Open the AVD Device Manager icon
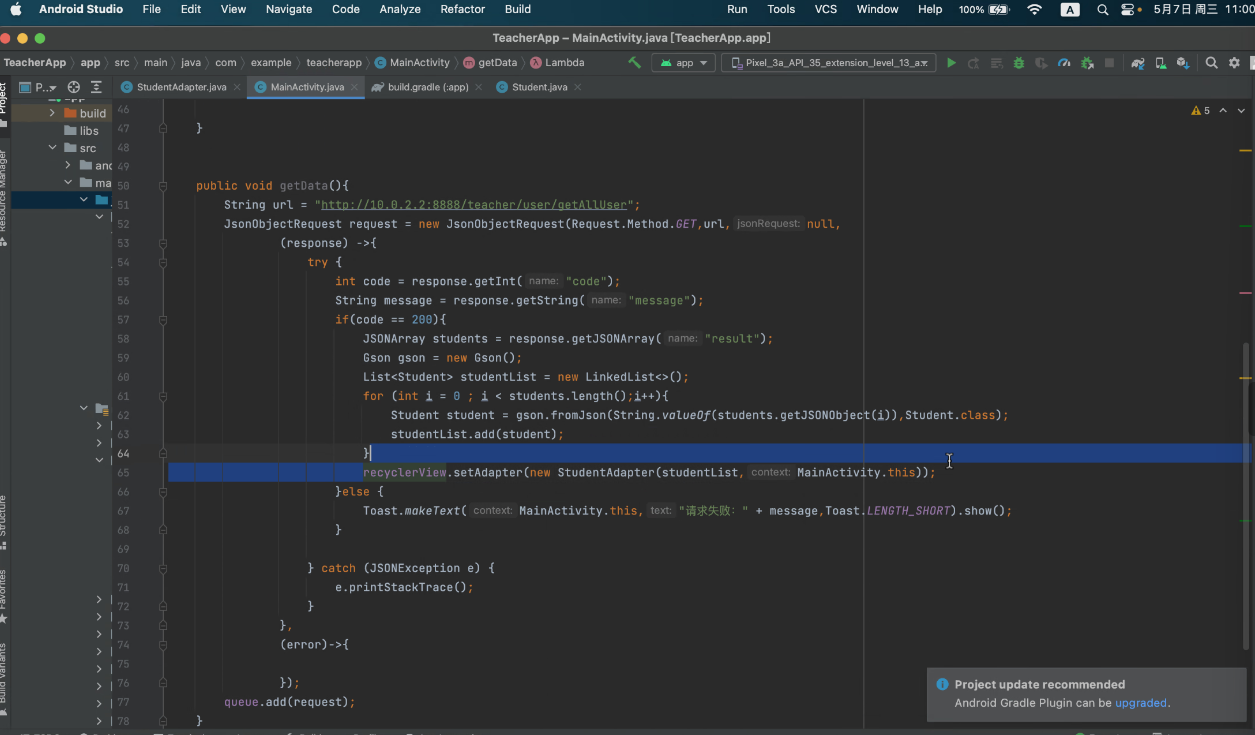The image size is (1255, 735). tap(1160, 62)
